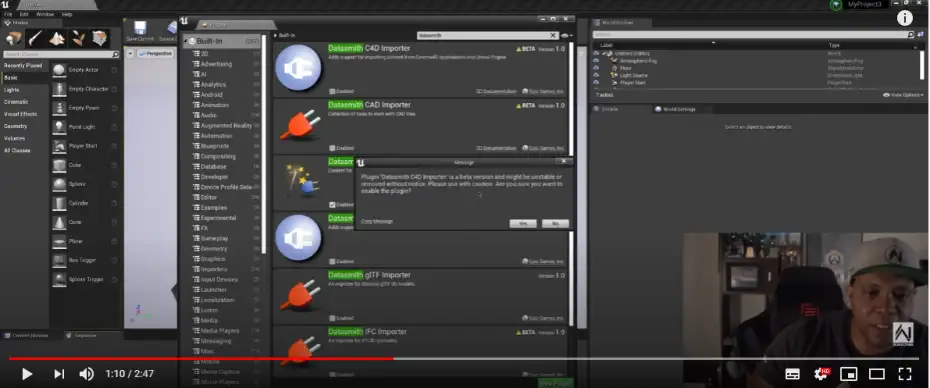Click the Box Trigger icon
Screen dimensions: 930x388
coord(59,260)
